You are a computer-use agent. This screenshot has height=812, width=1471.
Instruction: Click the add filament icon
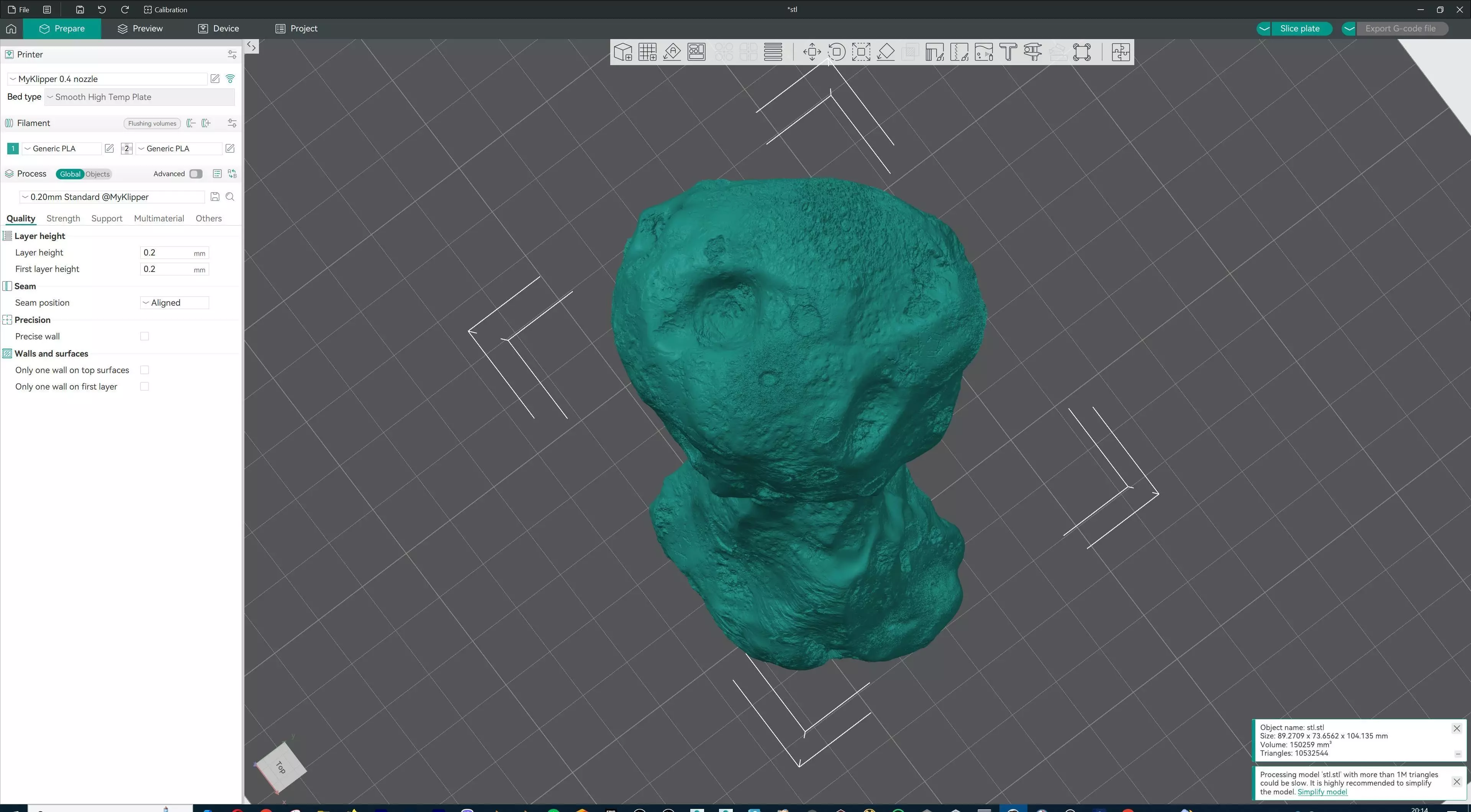[206, 123]
